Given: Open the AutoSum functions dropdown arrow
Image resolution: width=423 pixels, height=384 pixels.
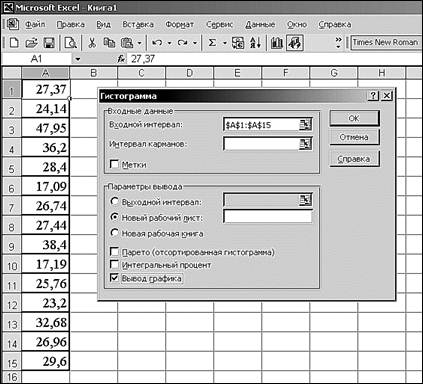Looking at the screenshot, I should pos(225,43).
